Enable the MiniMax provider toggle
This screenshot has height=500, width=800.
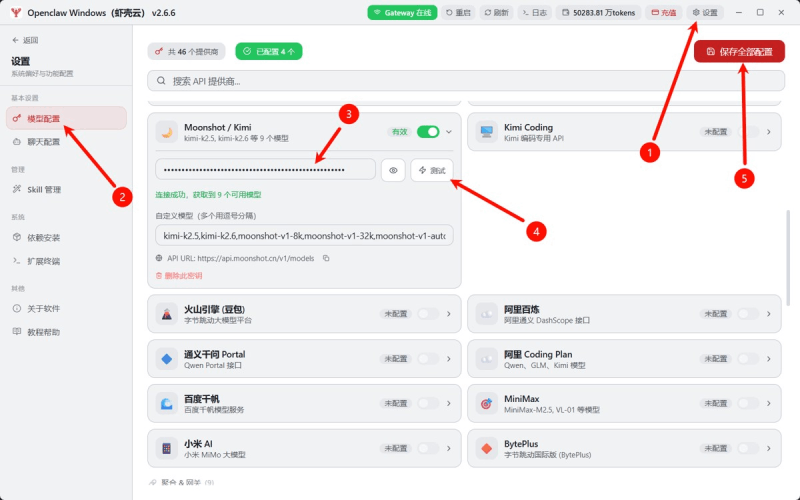pyautogui.click(x=748, y=404)
